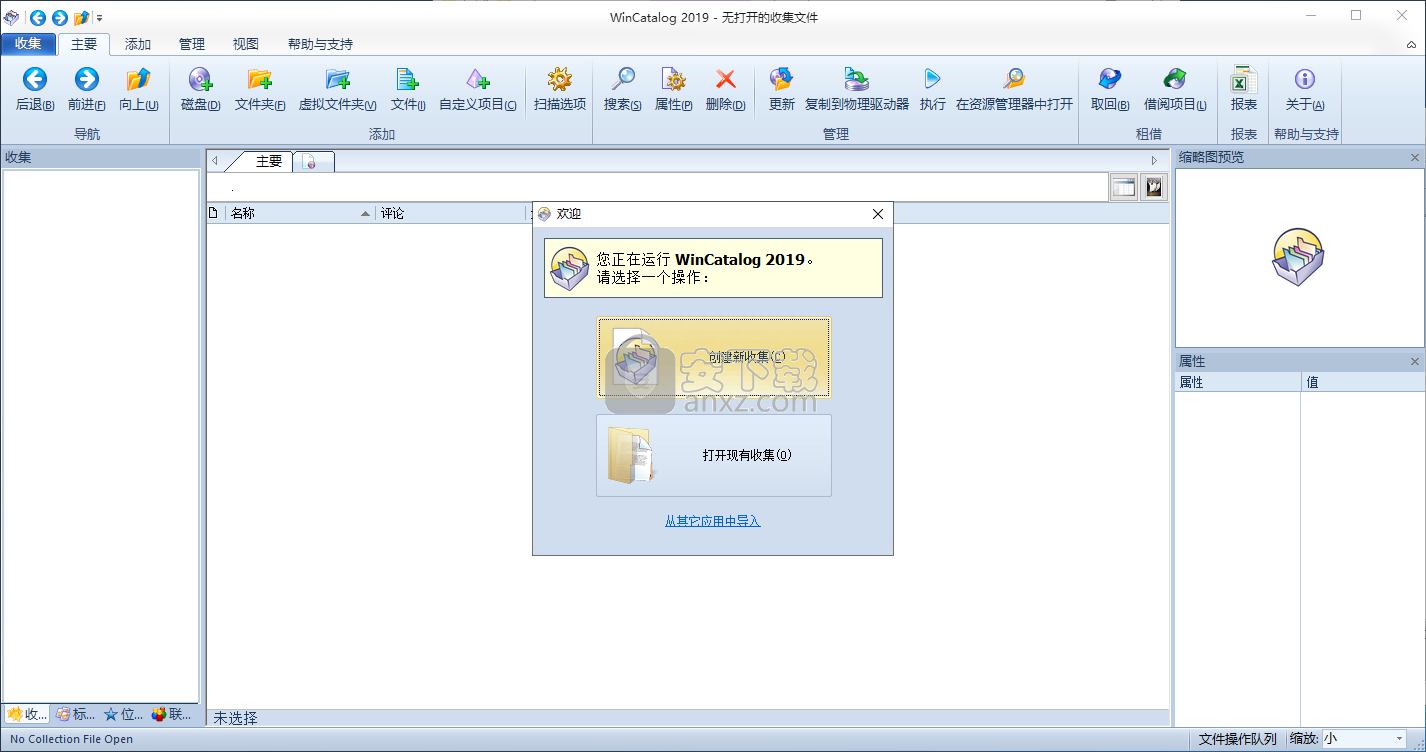1426x752 pixels.
Task: Select 在资源管理器中打开 explorer icon
Action: [1014, 90]
